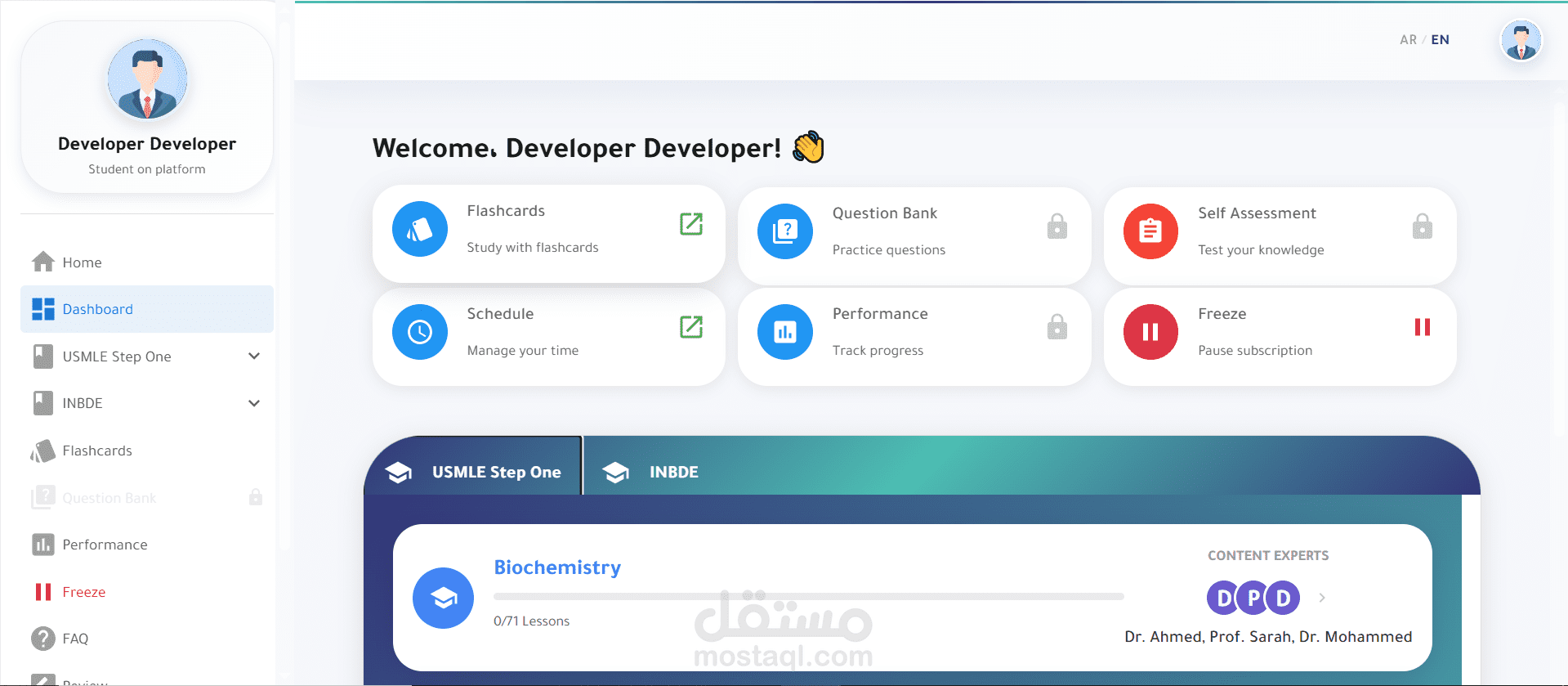
Task: Click the USMLE Step One book icon in sidebar
Action: [43, 356]
